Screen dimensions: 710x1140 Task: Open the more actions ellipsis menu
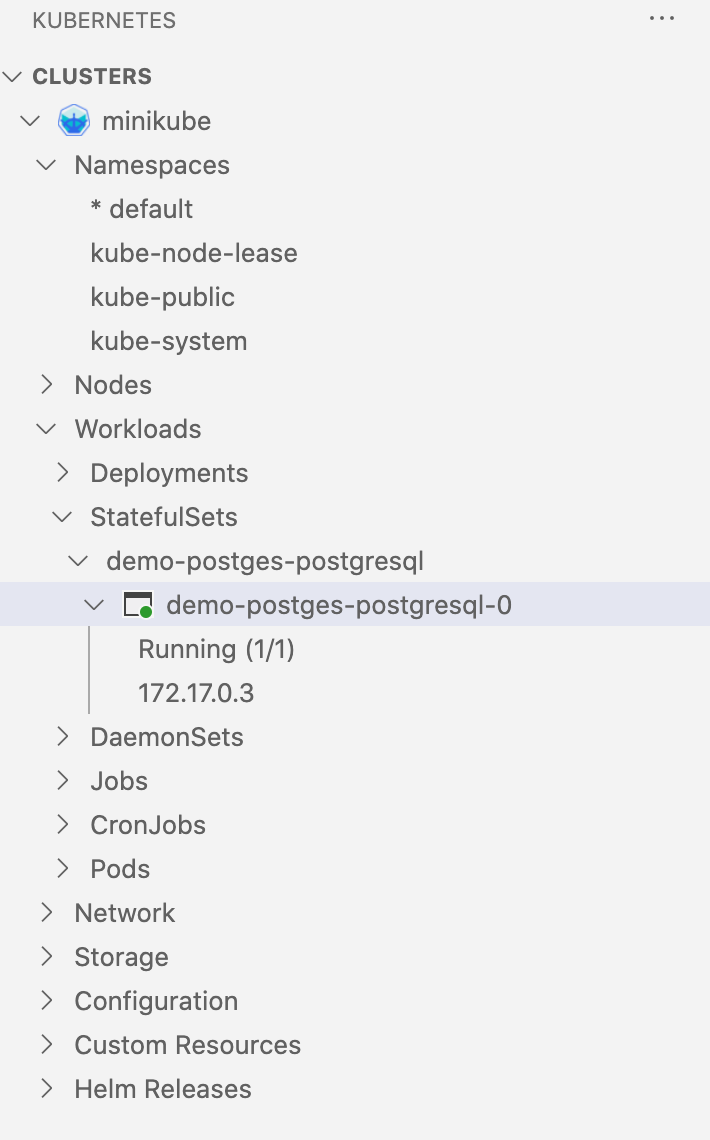coord(662,18)
